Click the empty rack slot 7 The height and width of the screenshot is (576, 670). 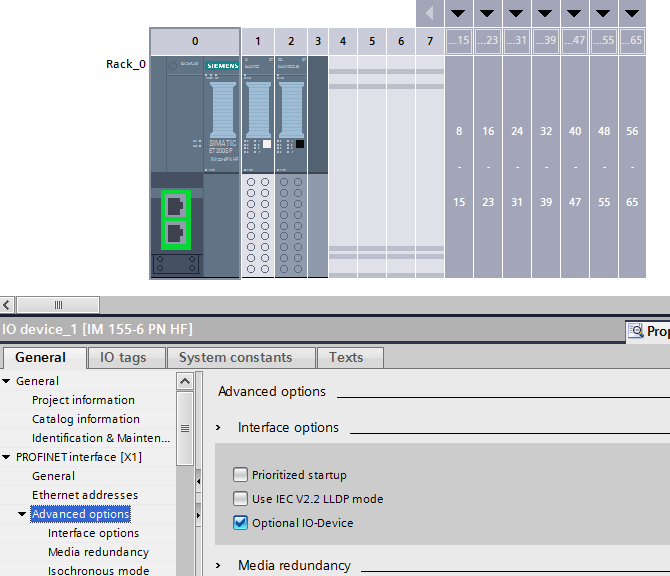[430, 167]
